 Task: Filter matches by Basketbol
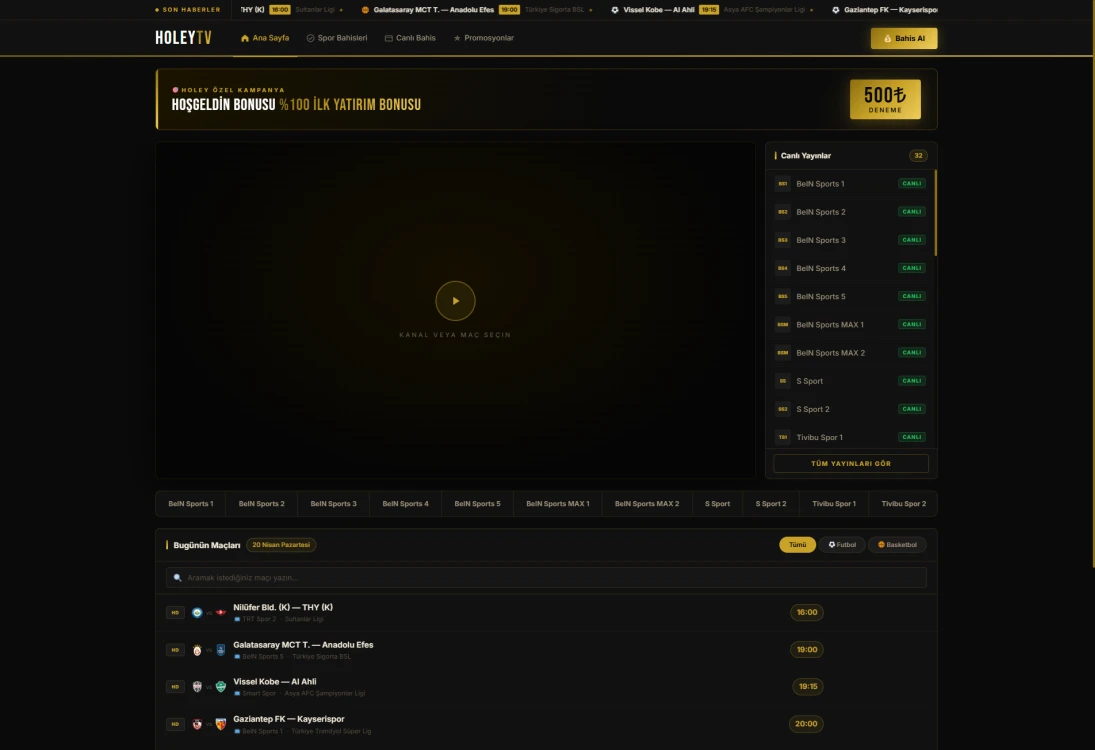coord(896,545)
